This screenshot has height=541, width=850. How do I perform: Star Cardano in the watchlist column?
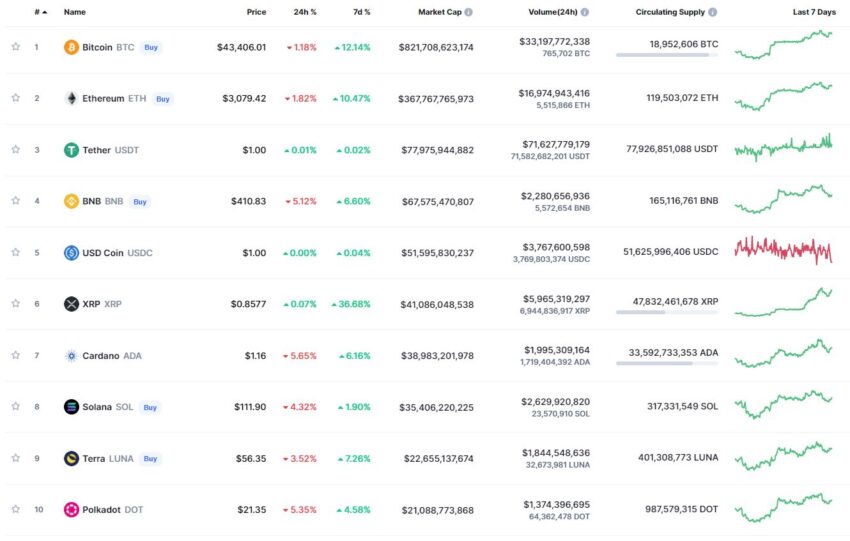tap(16, 355)
